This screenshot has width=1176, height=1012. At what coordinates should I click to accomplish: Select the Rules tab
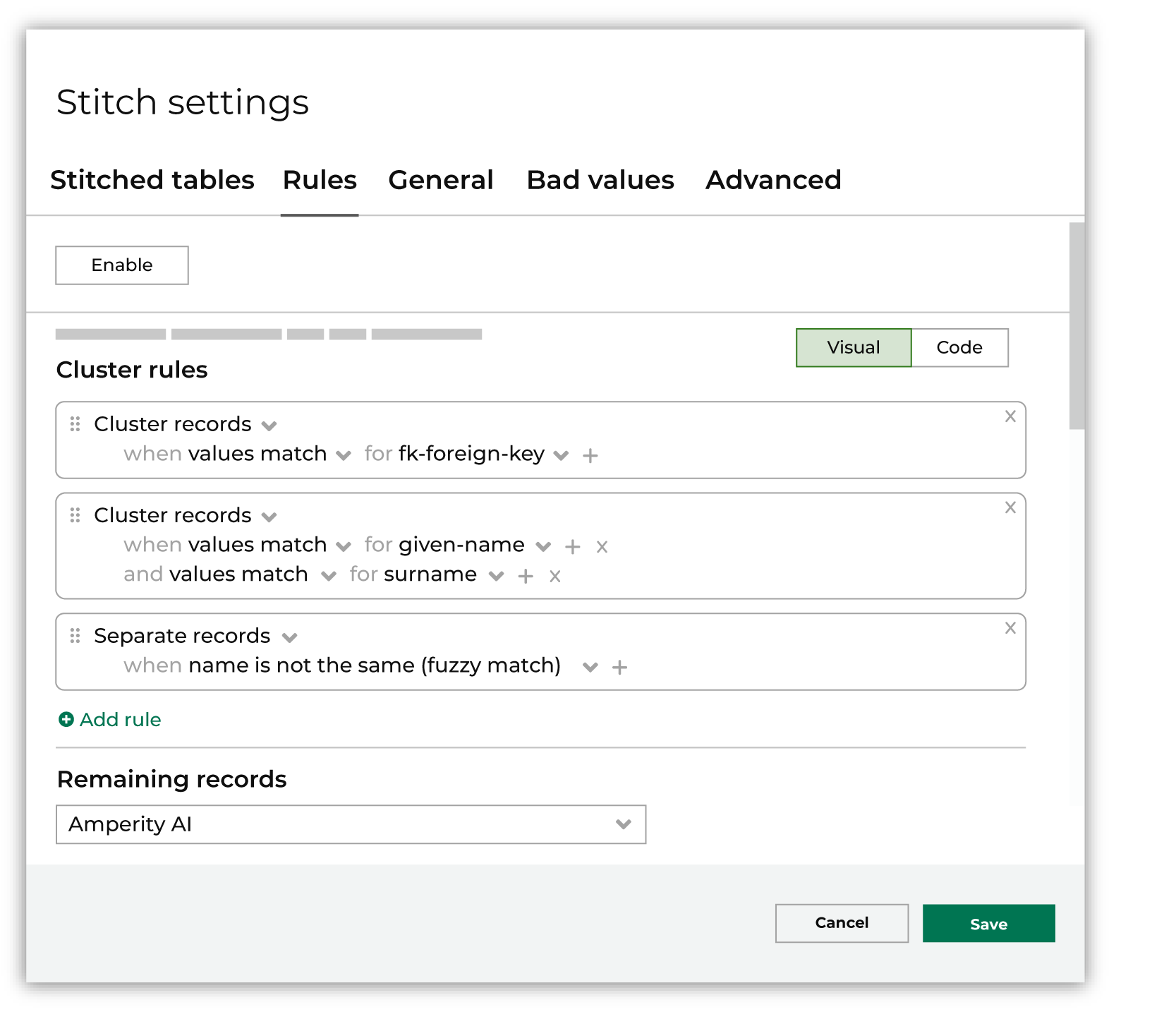click(x=320, y=180)
